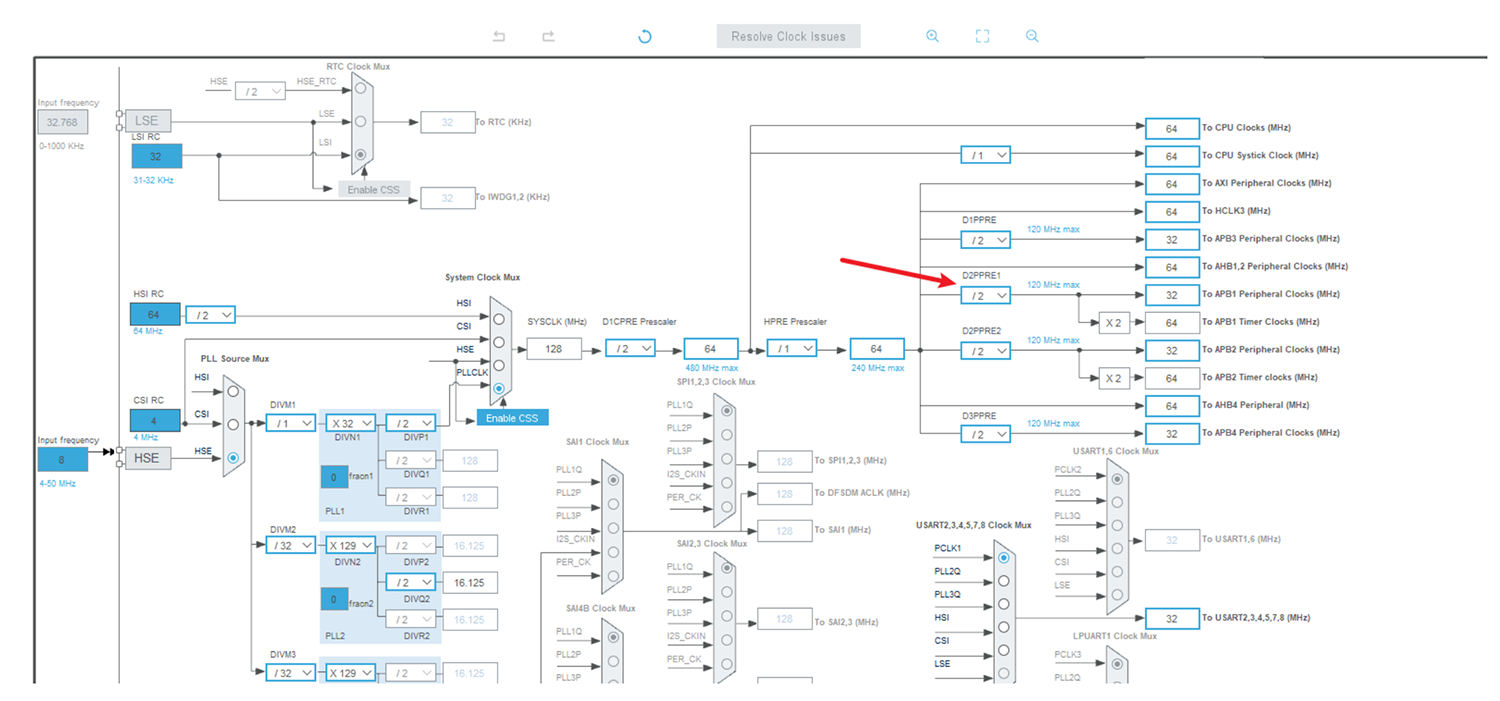Click the HSE input frequency field

pyautogui.click(x=62, y=459)
